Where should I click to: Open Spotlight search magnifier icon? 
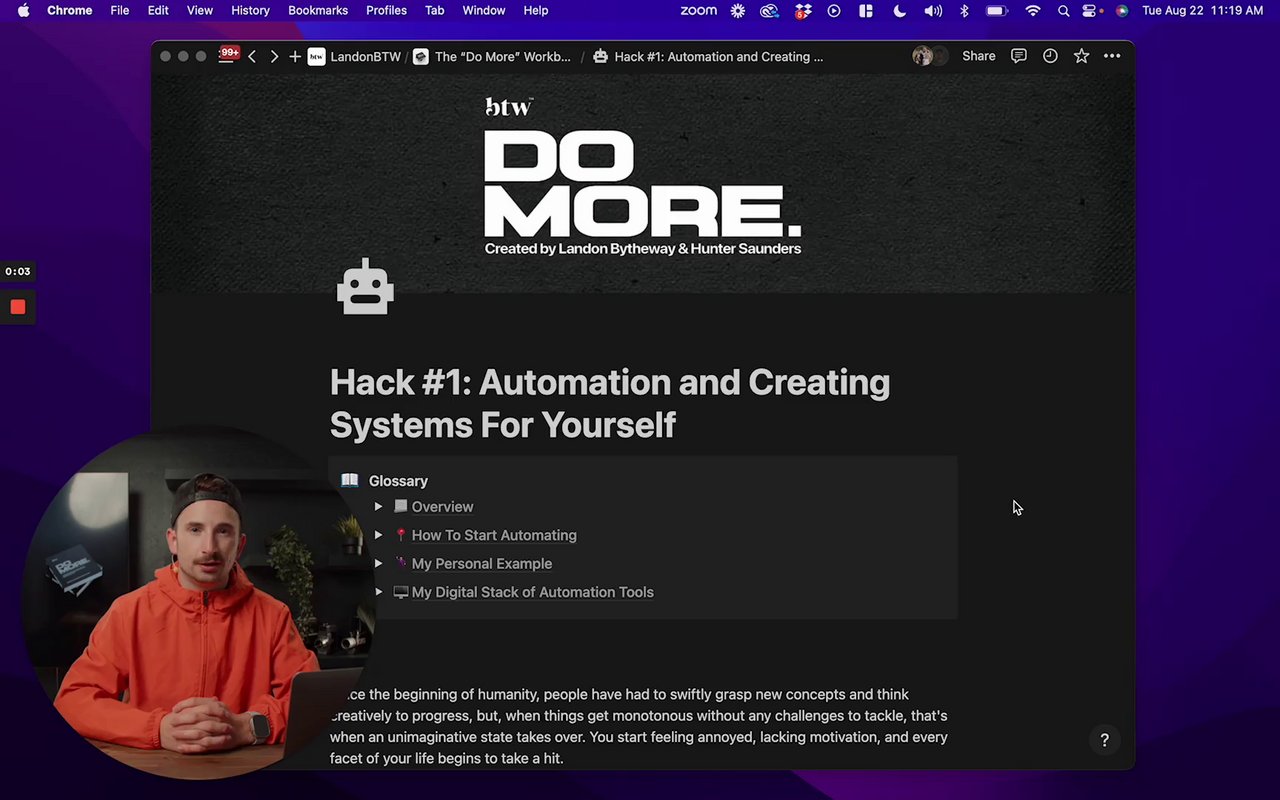[1064, 10]
